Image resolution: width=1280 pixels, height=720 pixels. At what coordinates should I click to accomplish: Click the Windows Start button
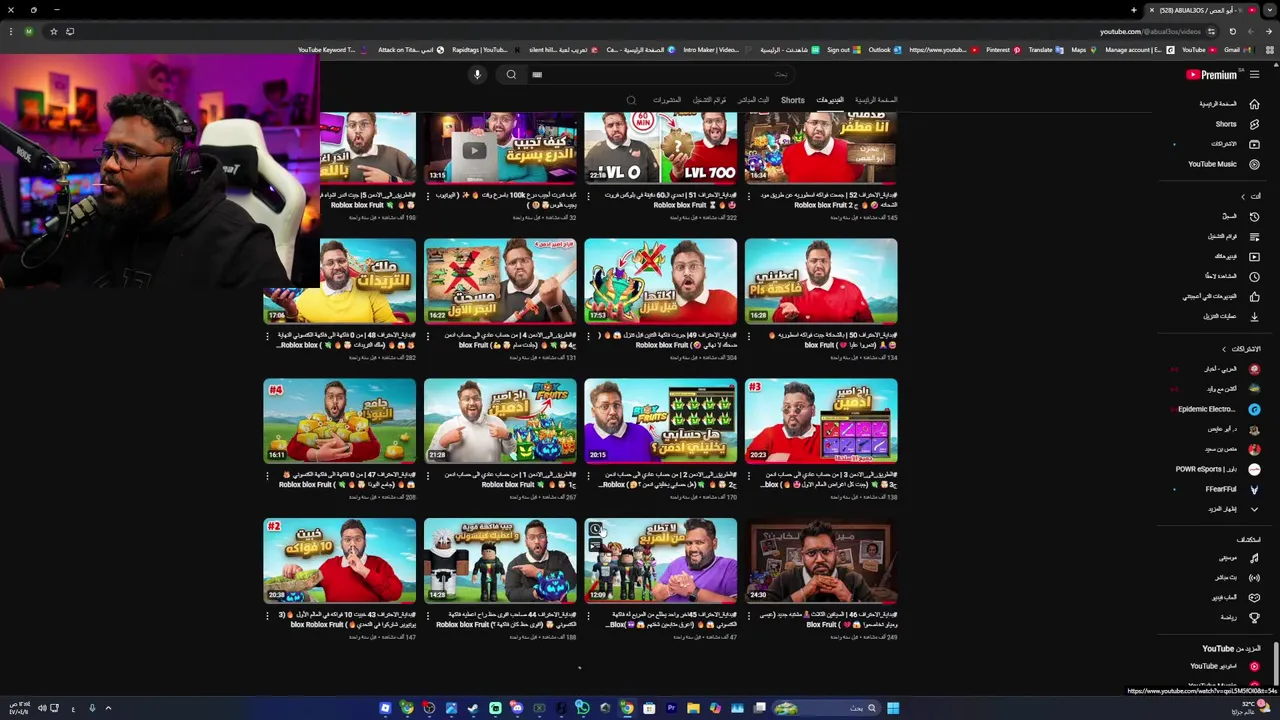pos(893,708)
